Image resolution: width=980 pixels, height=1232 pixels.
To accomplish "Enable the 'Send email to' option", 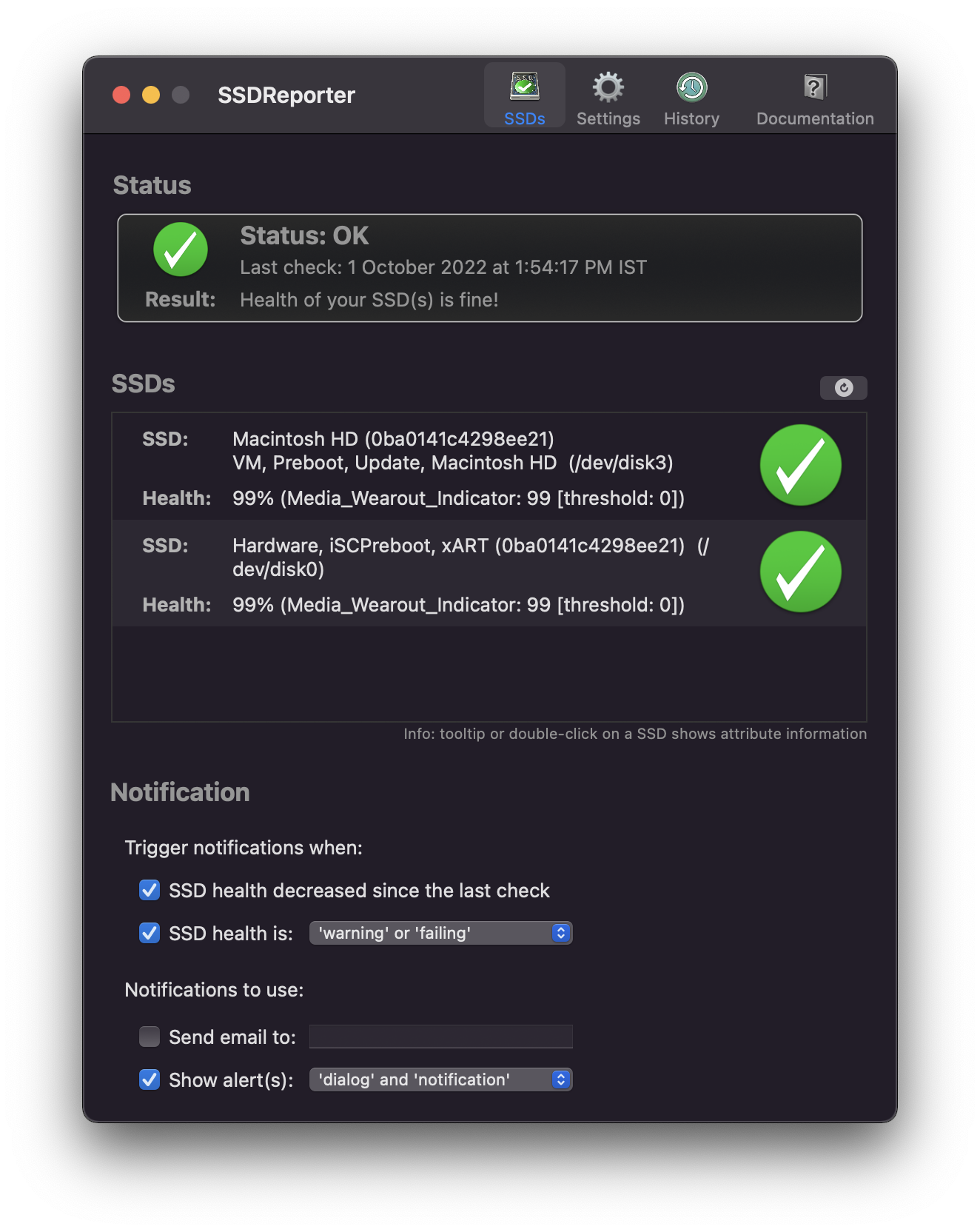I will (x=149, y=1037).
